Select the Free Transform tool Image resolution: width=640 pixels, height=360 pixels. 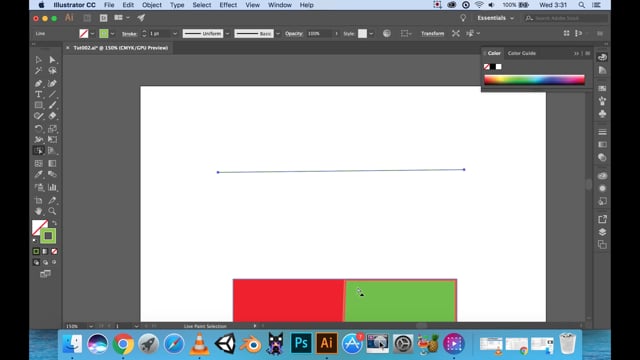click(x=52, y=140)
